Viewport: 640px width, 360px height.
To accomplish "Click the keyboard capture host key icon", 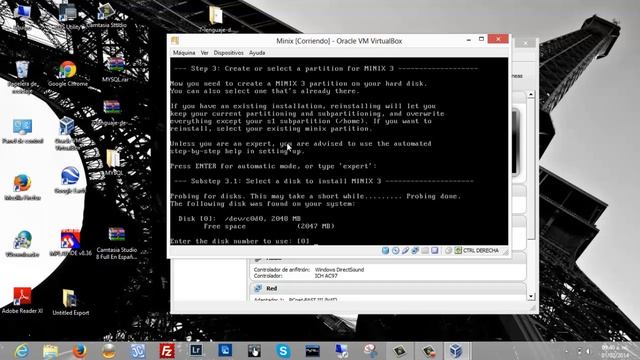I will 458,251.
